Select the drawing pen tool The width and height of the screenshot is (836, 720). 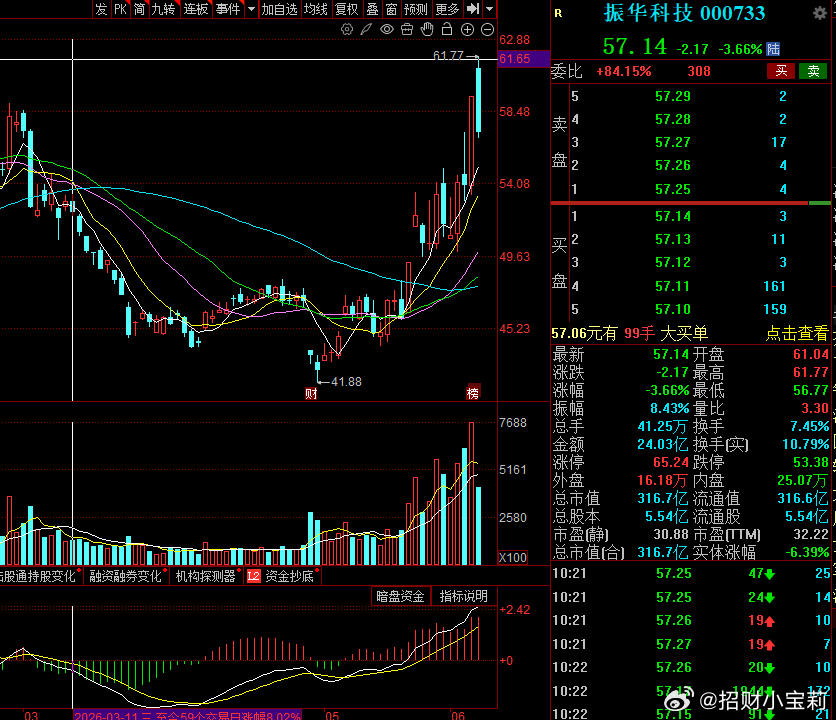tap(366, 29)
